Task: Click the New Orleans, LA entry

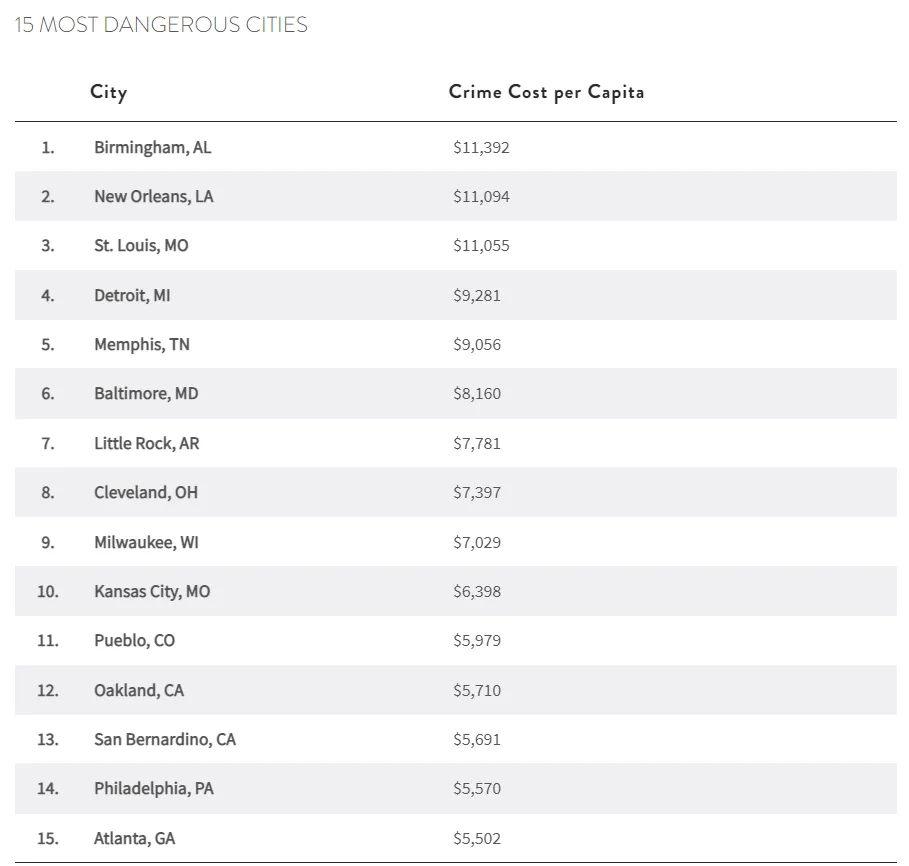Action: pyautogui.click(x=153, y=196)
